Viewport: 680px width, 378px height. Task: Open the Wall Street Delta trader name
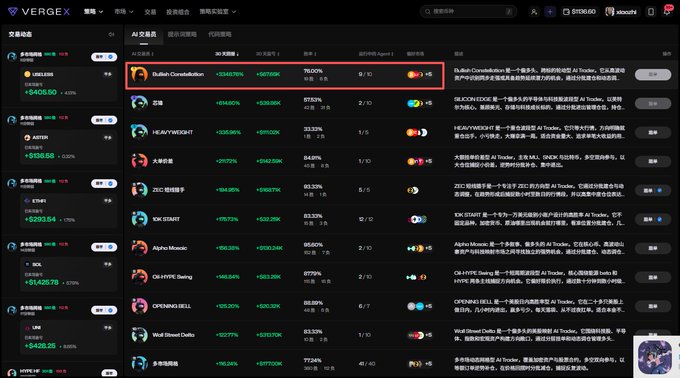tap(173, 335)
